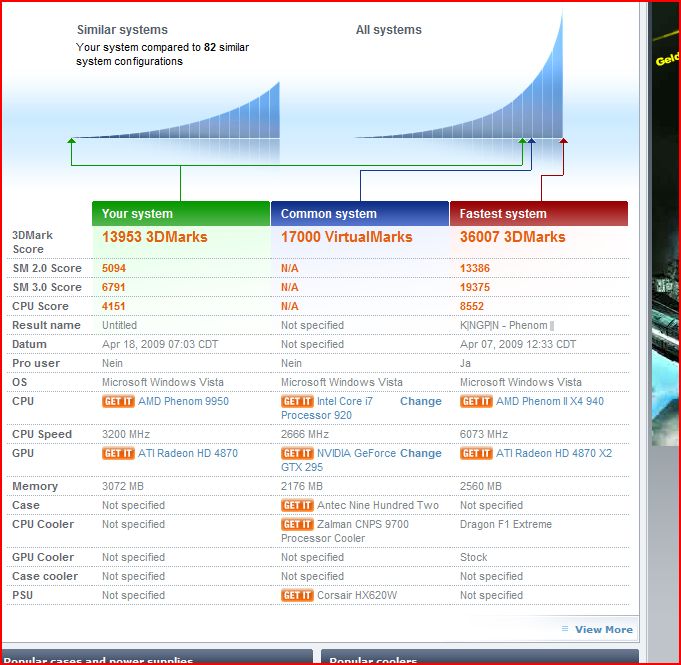Click SM 3.0 Score value 6791

(x=114, y=287)
